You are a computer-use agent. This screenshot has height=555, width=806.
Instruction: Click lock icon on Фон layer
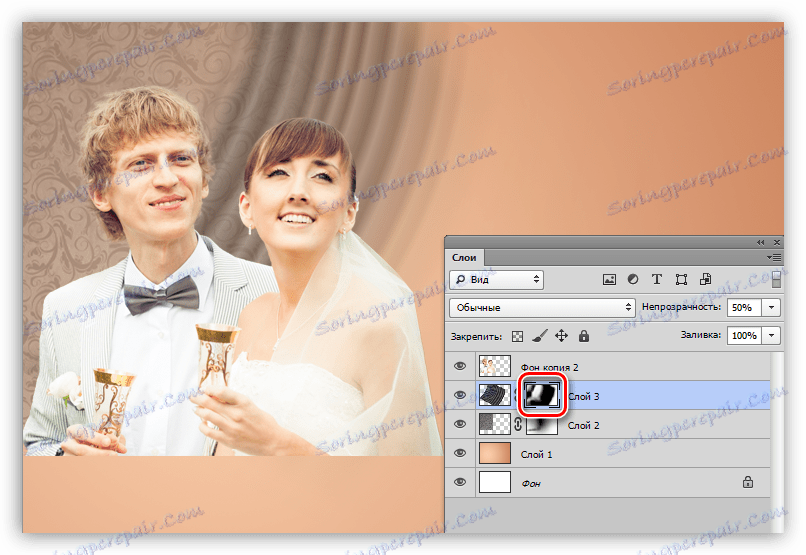[748, 482]
